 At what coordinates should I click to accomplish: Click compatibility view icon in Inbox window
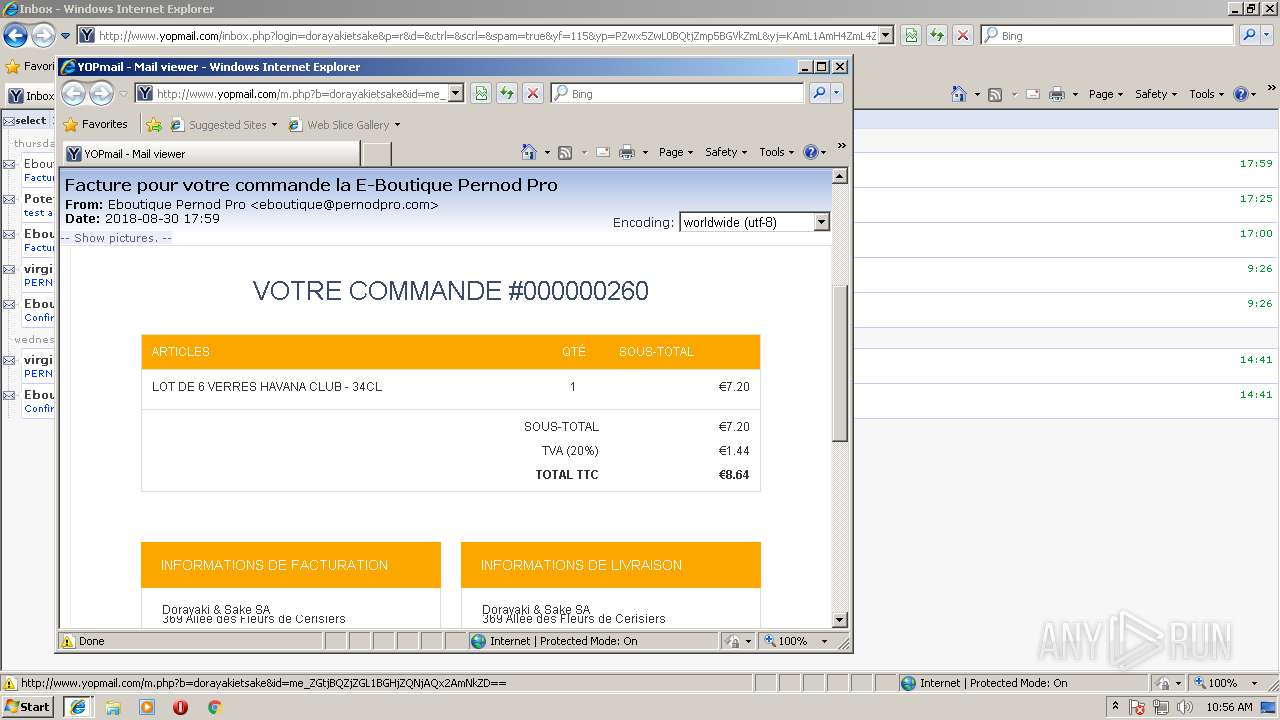click(911, 35)
